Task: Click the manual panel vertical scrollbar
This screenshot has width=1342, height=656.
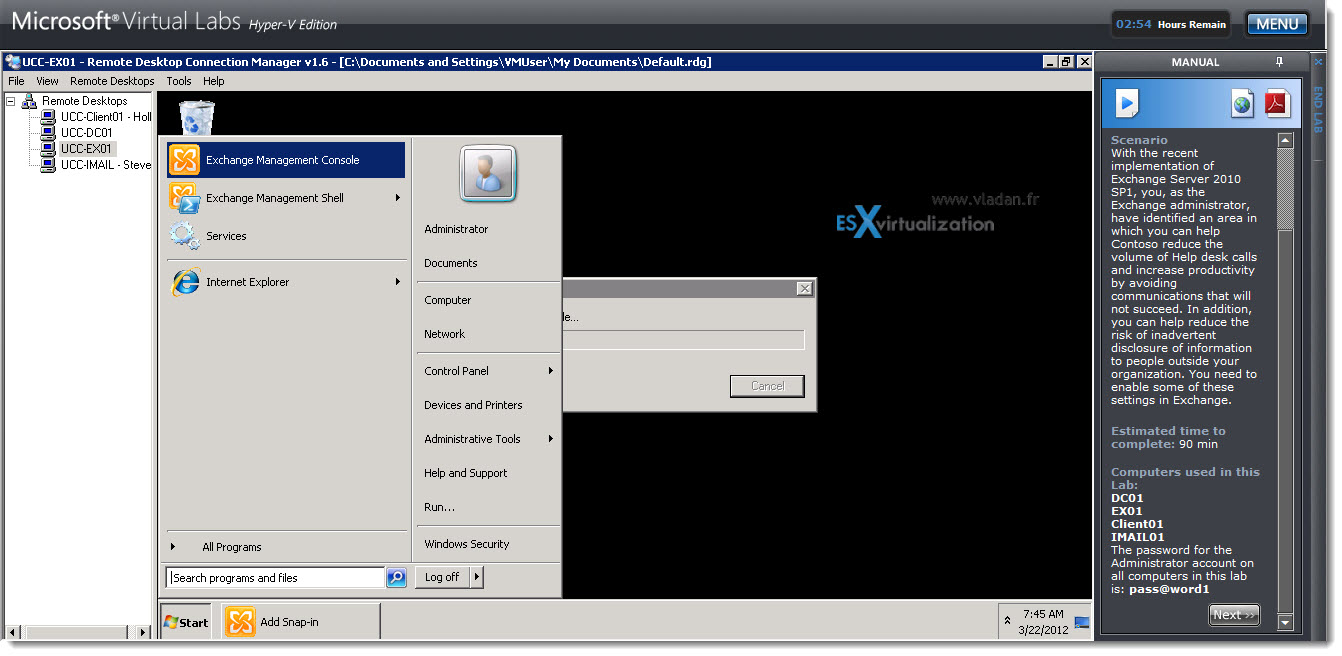Action: (1285, 381)
